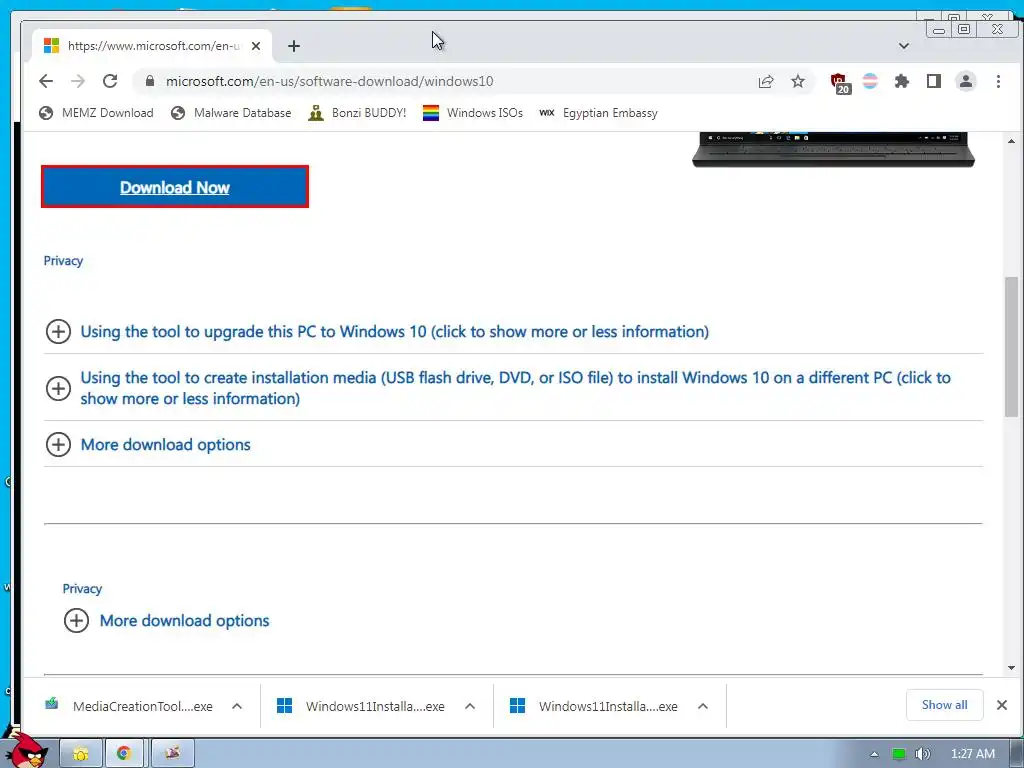Open the Bonzi BUDDY! bookmark

pos(357,113)
